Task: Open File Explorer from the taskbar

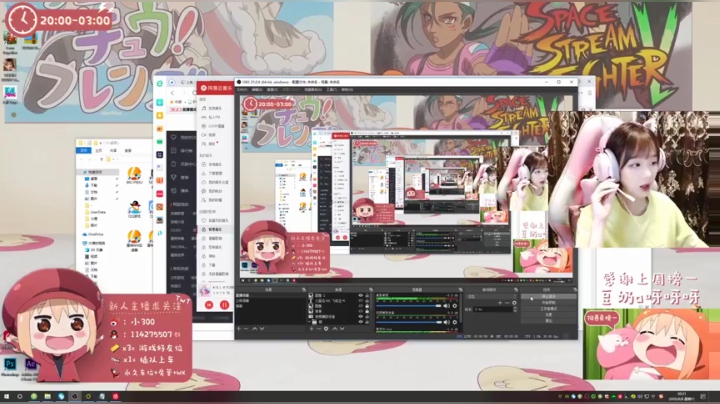Action: pos(47,396)
